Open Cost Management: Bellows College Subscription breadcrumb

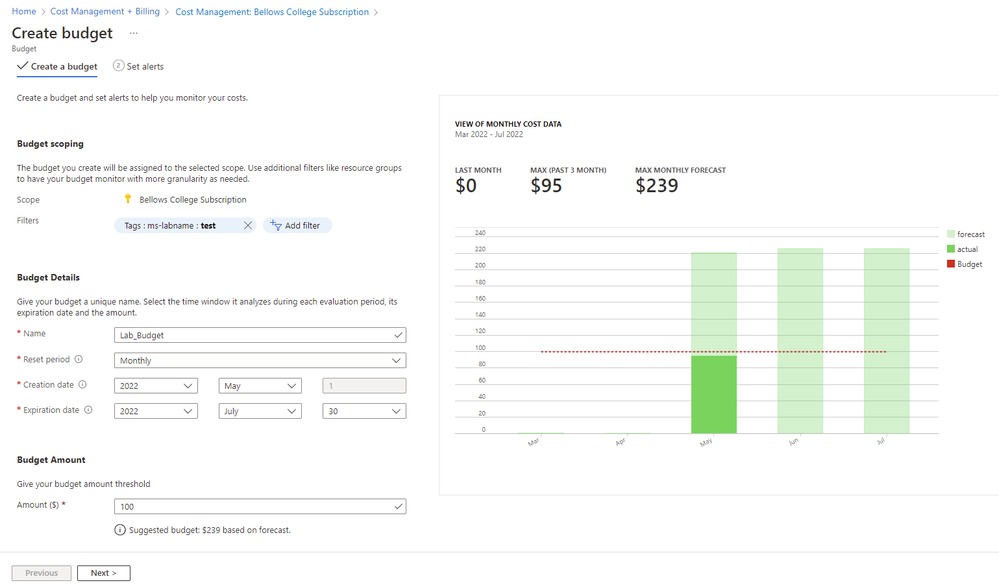pos(272,11)
